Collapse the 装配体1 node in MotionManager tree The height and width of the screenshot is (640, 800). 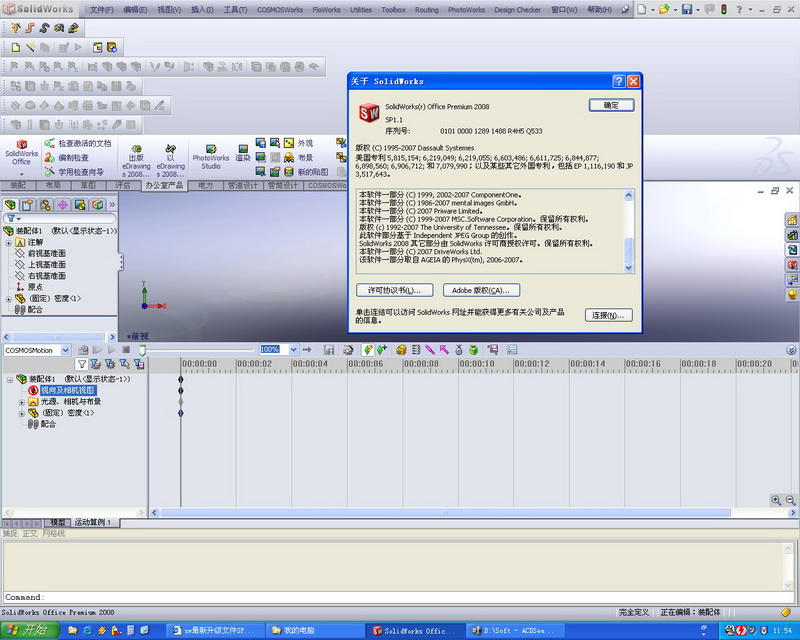[x=9, y=380]
